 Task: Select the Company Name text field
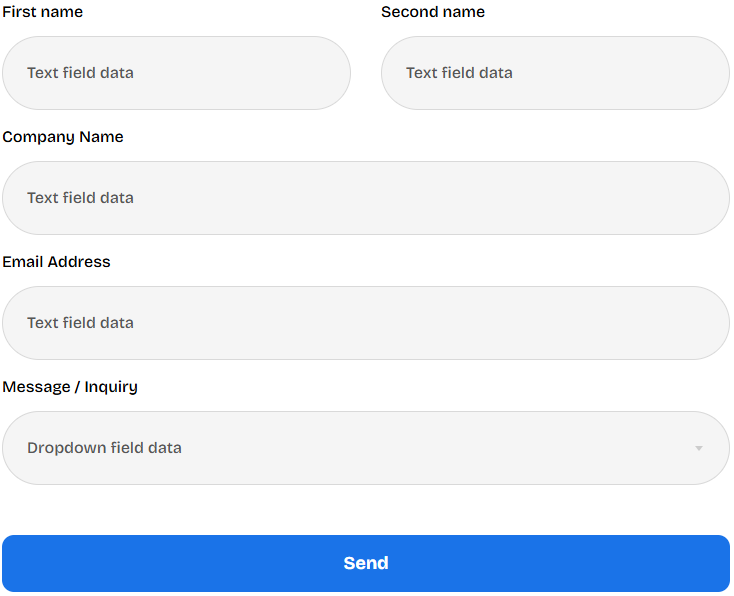click(366, 198)
